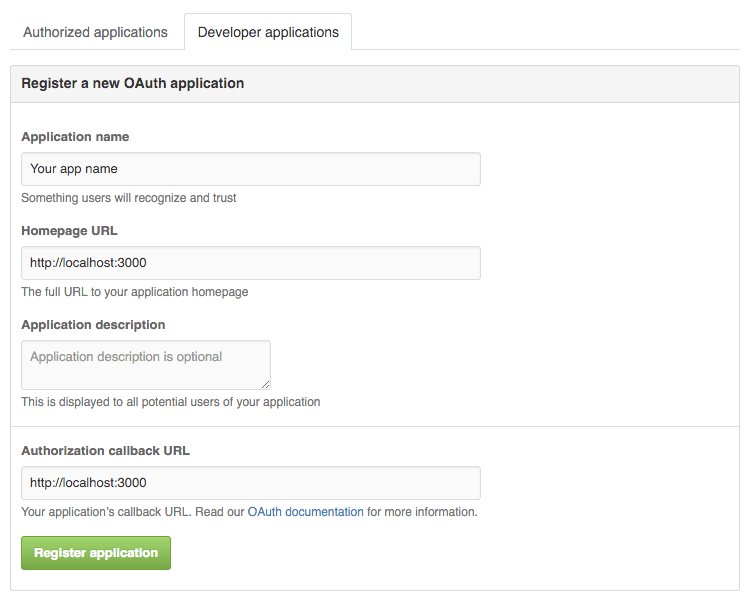Click 'This is displayed to all potential users' hint

[x=171, y=402]
